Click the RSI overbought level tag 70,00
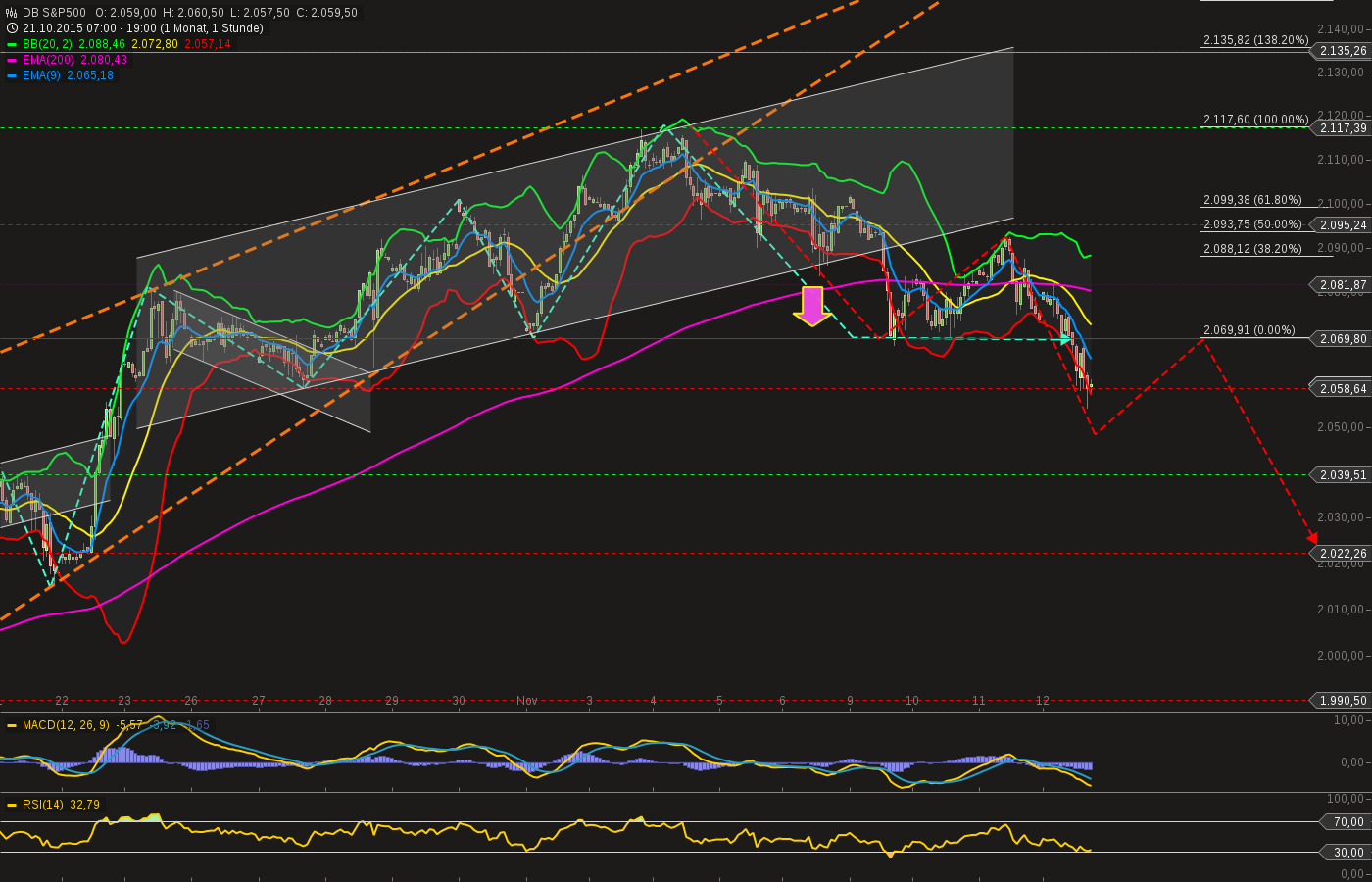 [1347, 822]
